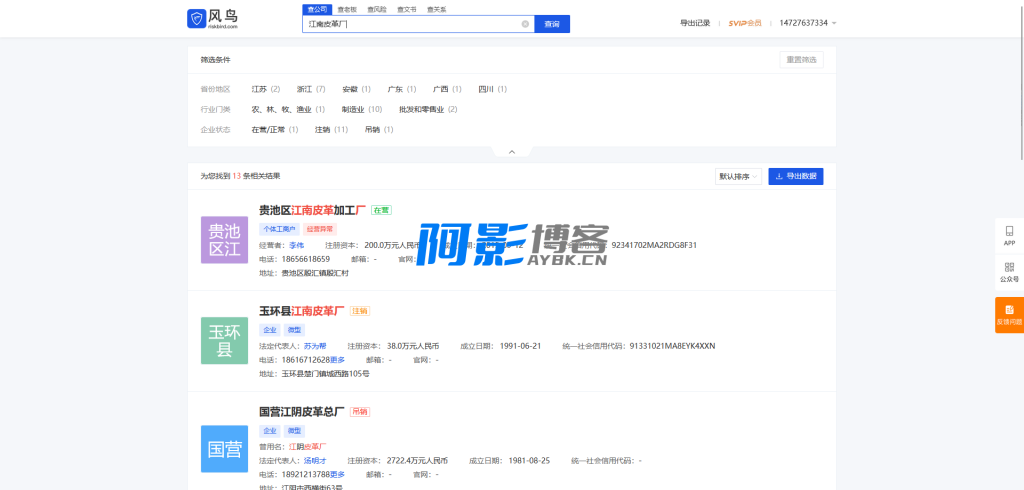The image size is (1024, 490).
Task: Collapse the filter panel with the chevron
Action: coord(512,152)
